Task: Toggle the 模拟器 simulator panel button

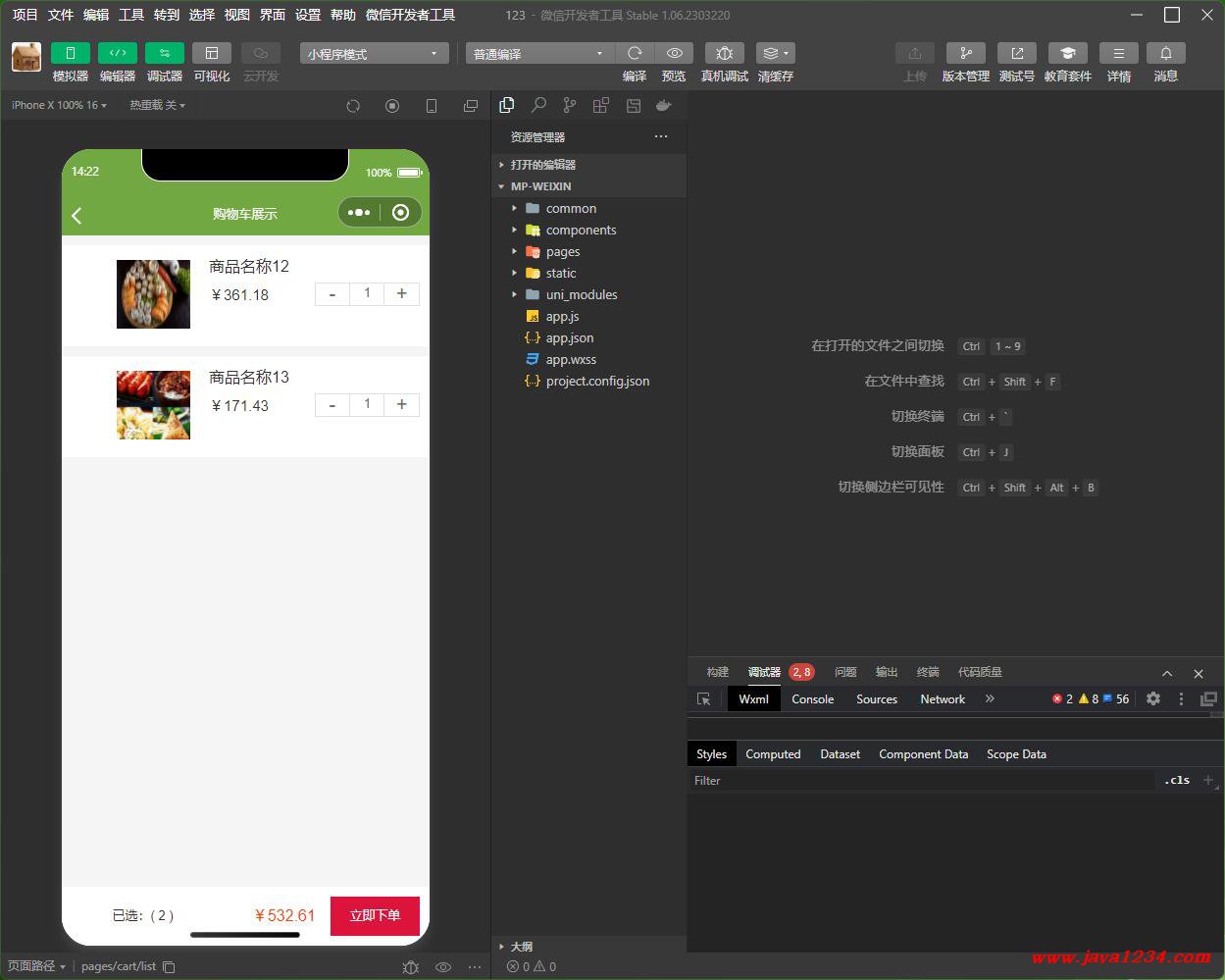Action: [70, 53]
